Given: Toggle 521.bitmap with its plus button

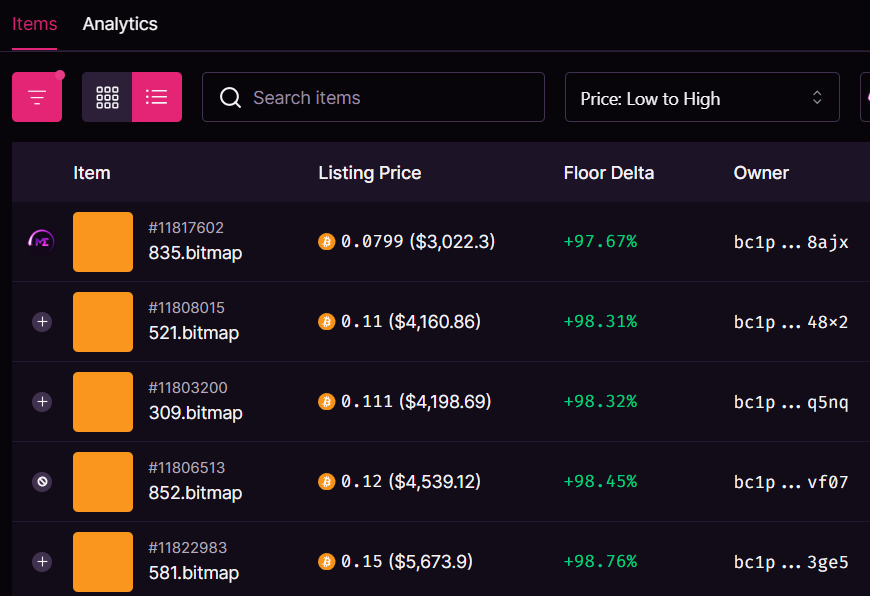Looking at the screenshot, I should click(41, 322).
